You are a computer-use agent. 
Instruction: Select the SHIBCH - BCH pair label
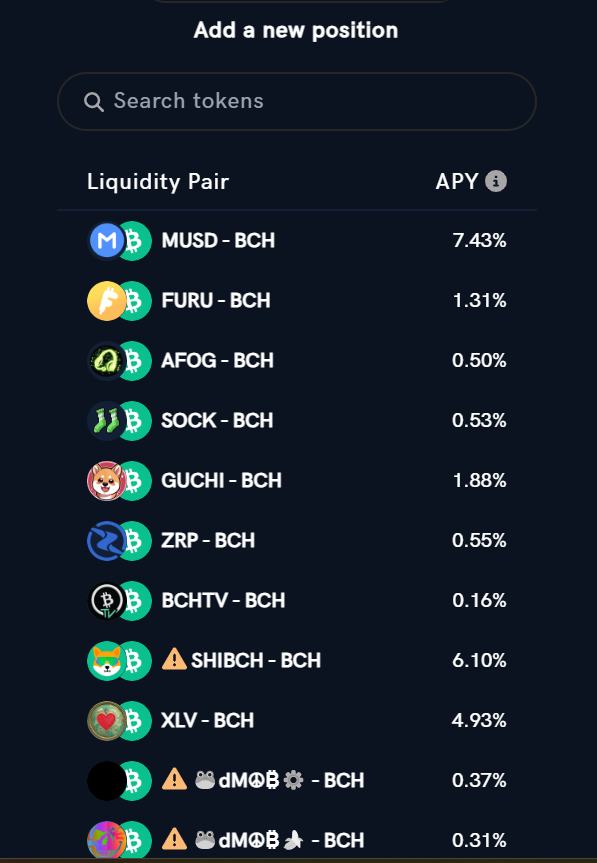pyautogui.click(x=256, y=660)
